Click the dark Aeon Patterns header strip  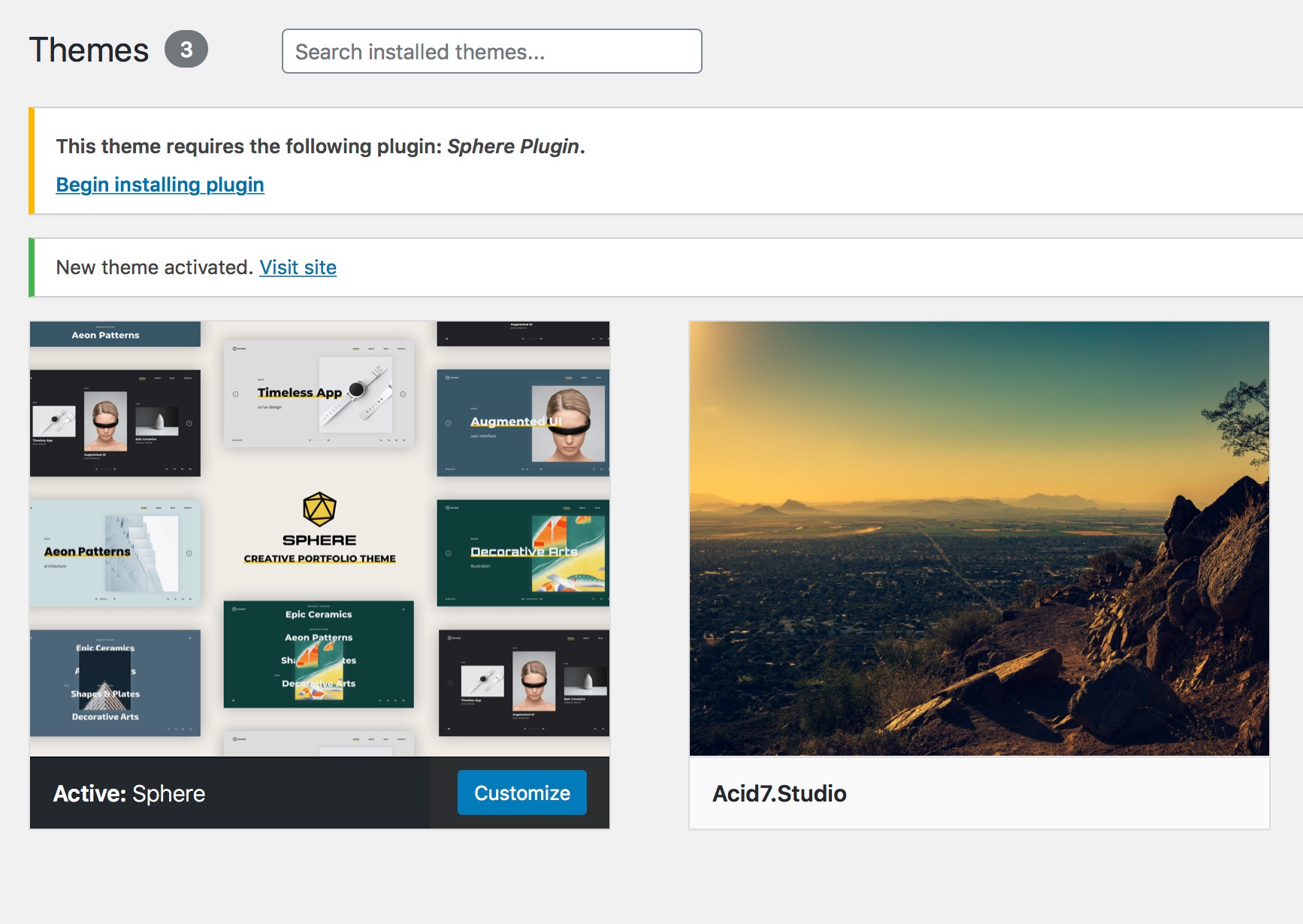(x=115, y=334)
